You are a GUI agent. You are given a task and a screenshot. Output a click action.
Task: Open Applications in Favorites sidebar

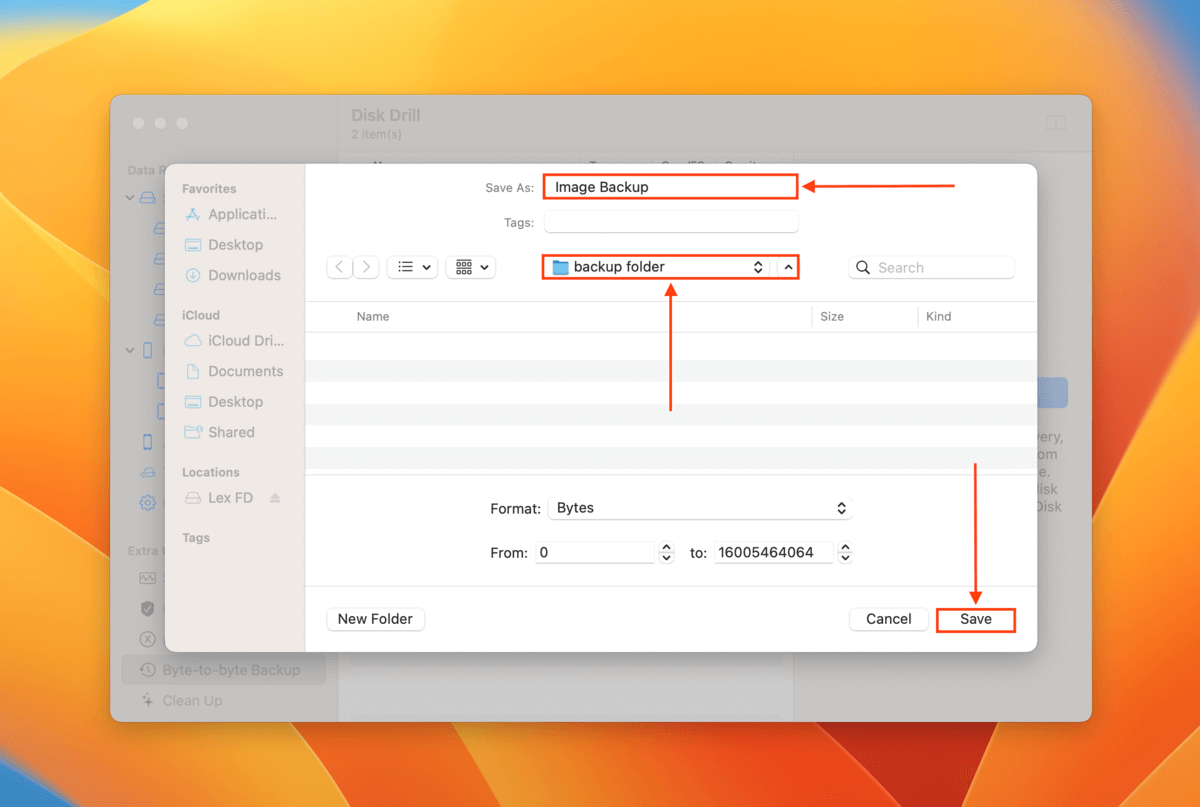pyautogui.click(x=231, y=214)
